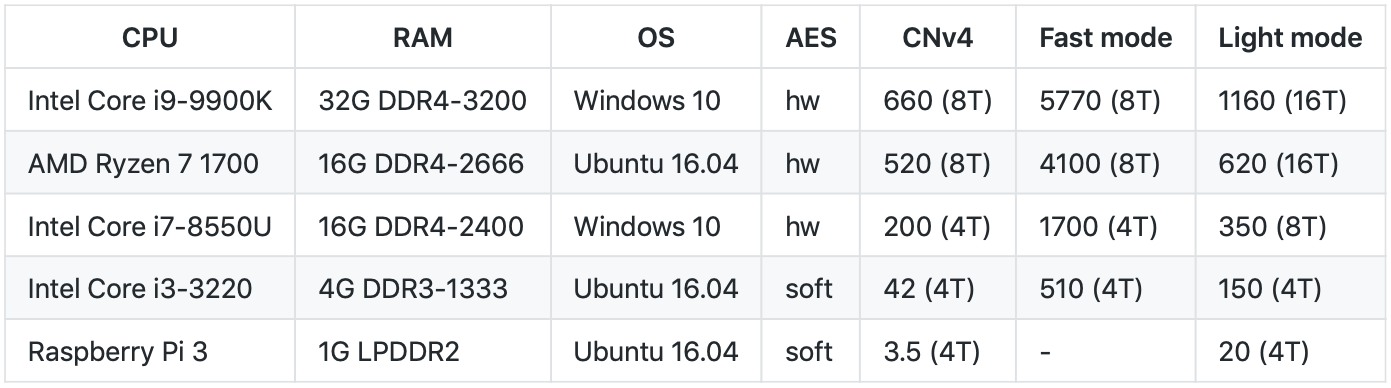Click the CPU column header
Screen dimensions: 1391x388
(150, 38)
